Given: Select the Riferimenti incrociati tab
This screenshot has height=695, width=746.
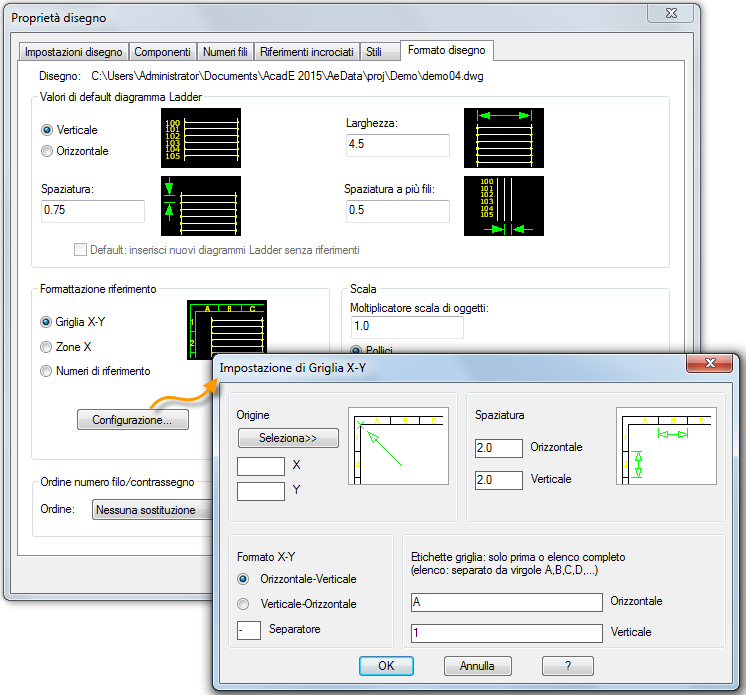Looking at the screenshot, I should 306,52.
